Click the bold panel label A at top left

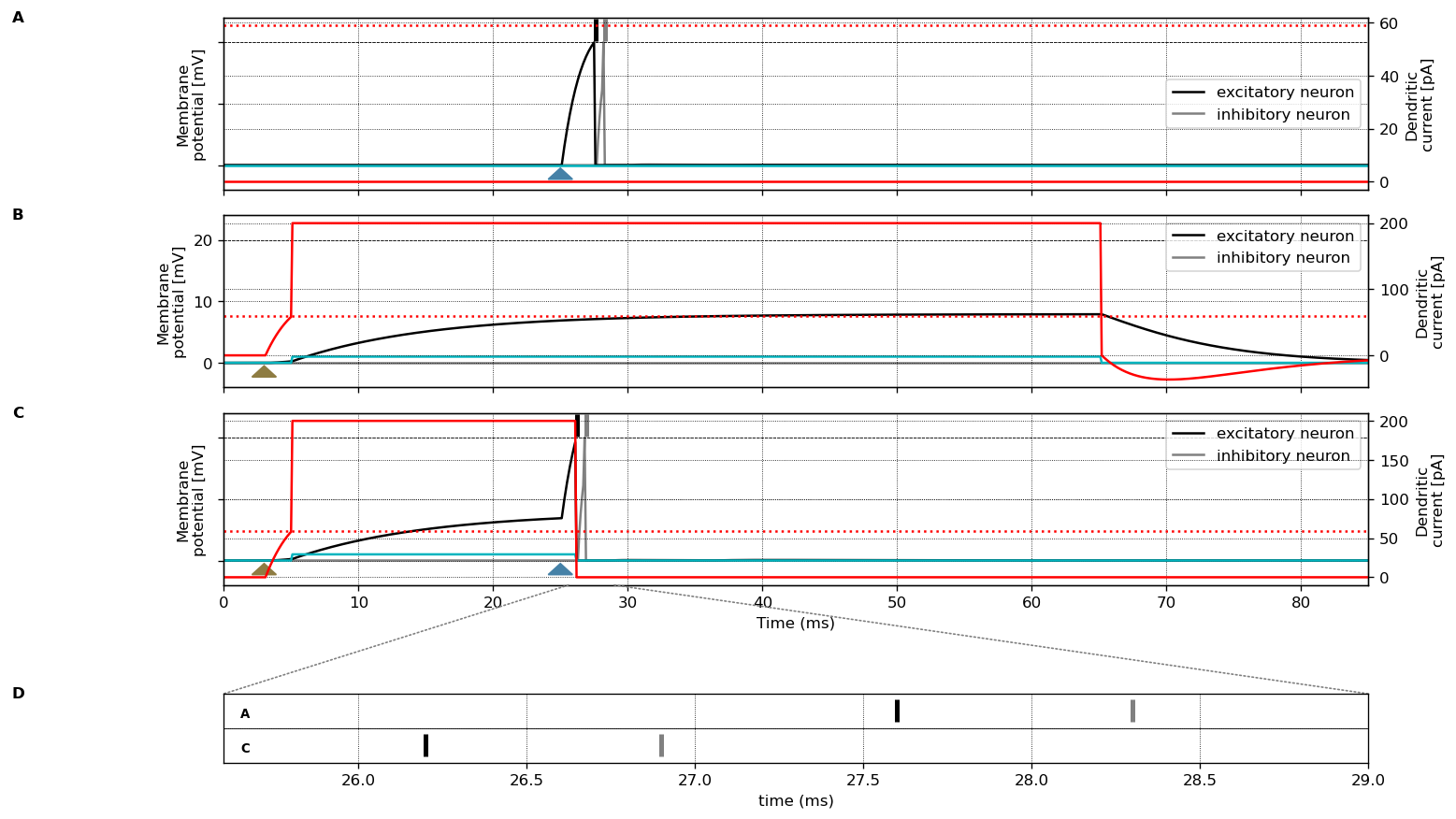[x=18, y=18]
